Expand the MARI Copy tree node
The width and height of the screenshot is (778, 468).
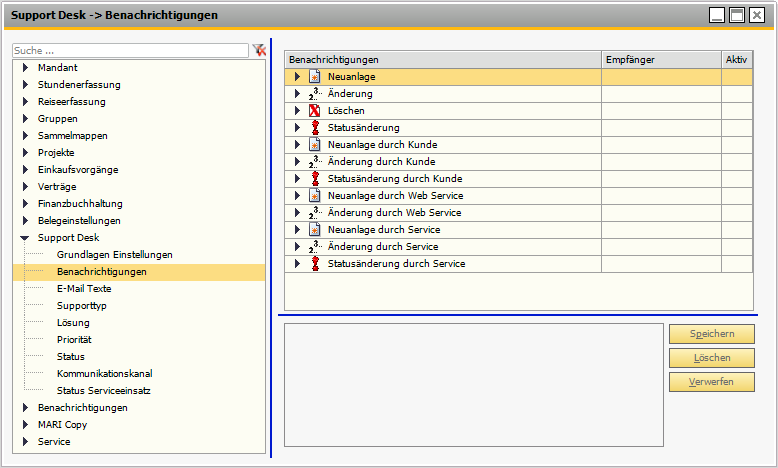click(25, 424)
